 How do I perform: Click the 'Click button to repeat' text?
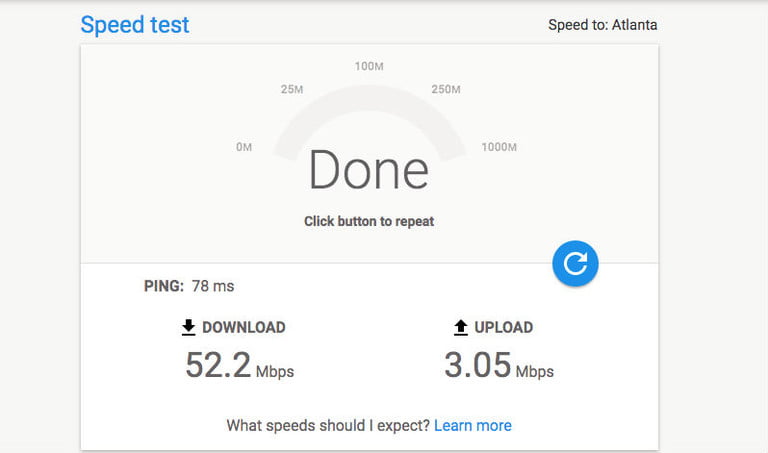[369, 221]
